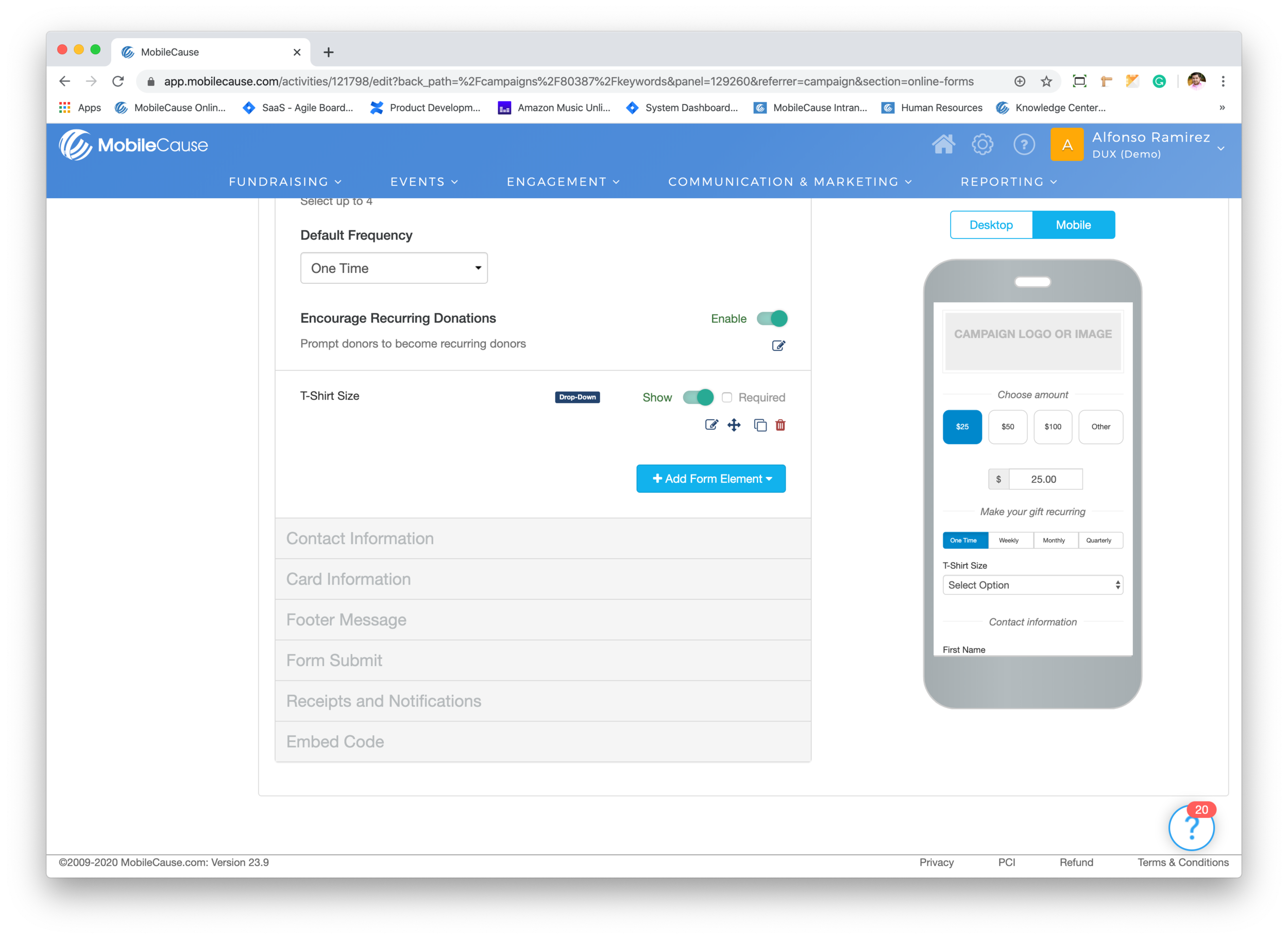The width and height of the screenshot is (1288, 939).
Task: Expand the Form Submit section
Action: click(543, 660)
